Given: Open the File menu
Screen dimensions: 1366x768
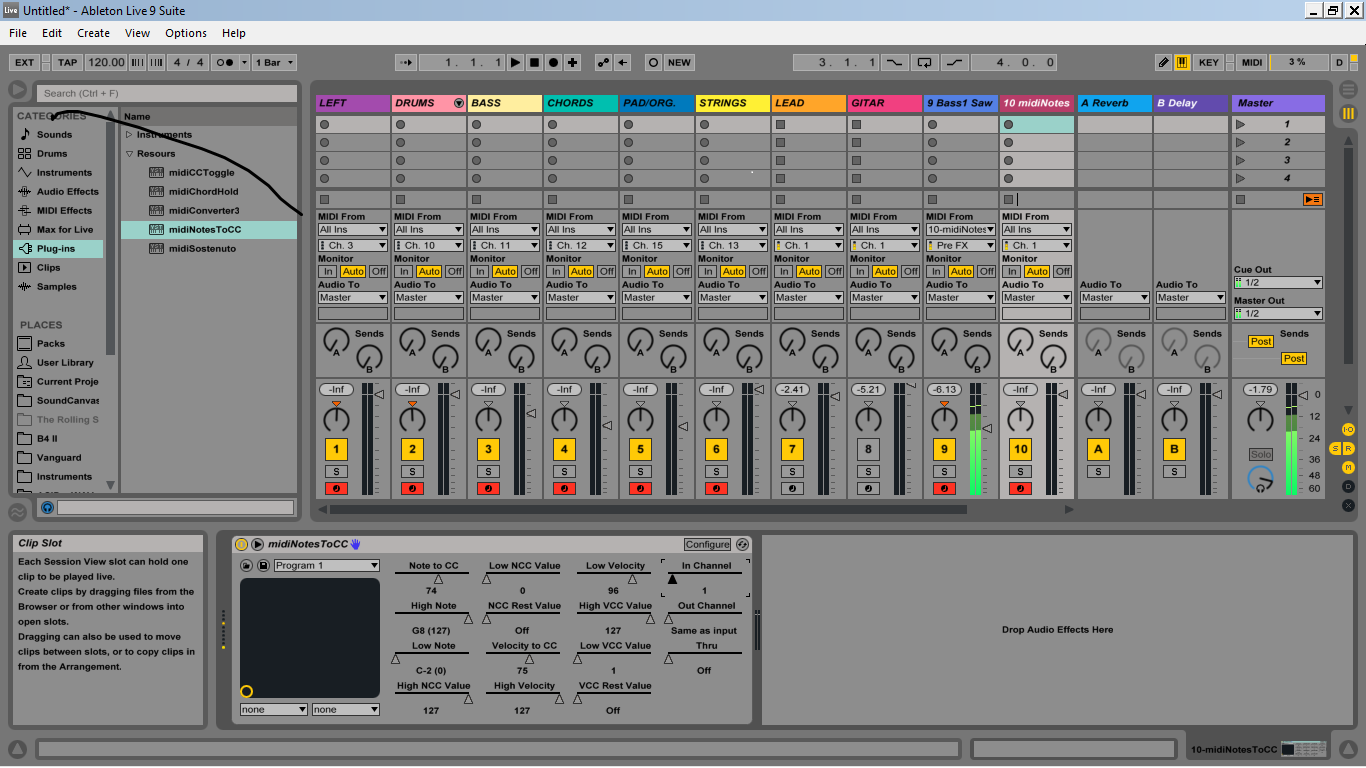Looking at the screenshot, I should [18, 33].
